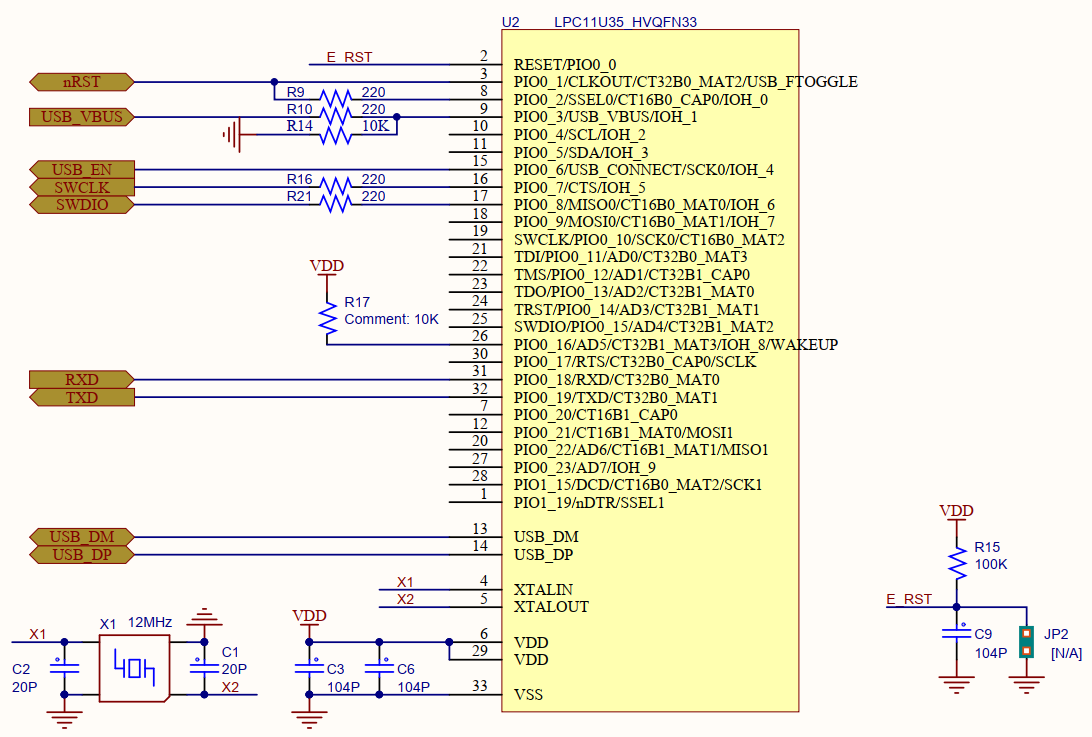The height and width of the screenshot is (737, 1092).
Task: Select the TRST/PIO0_14/AD3/CT32B1_MAT1 pin name
Action: point(637,309)
